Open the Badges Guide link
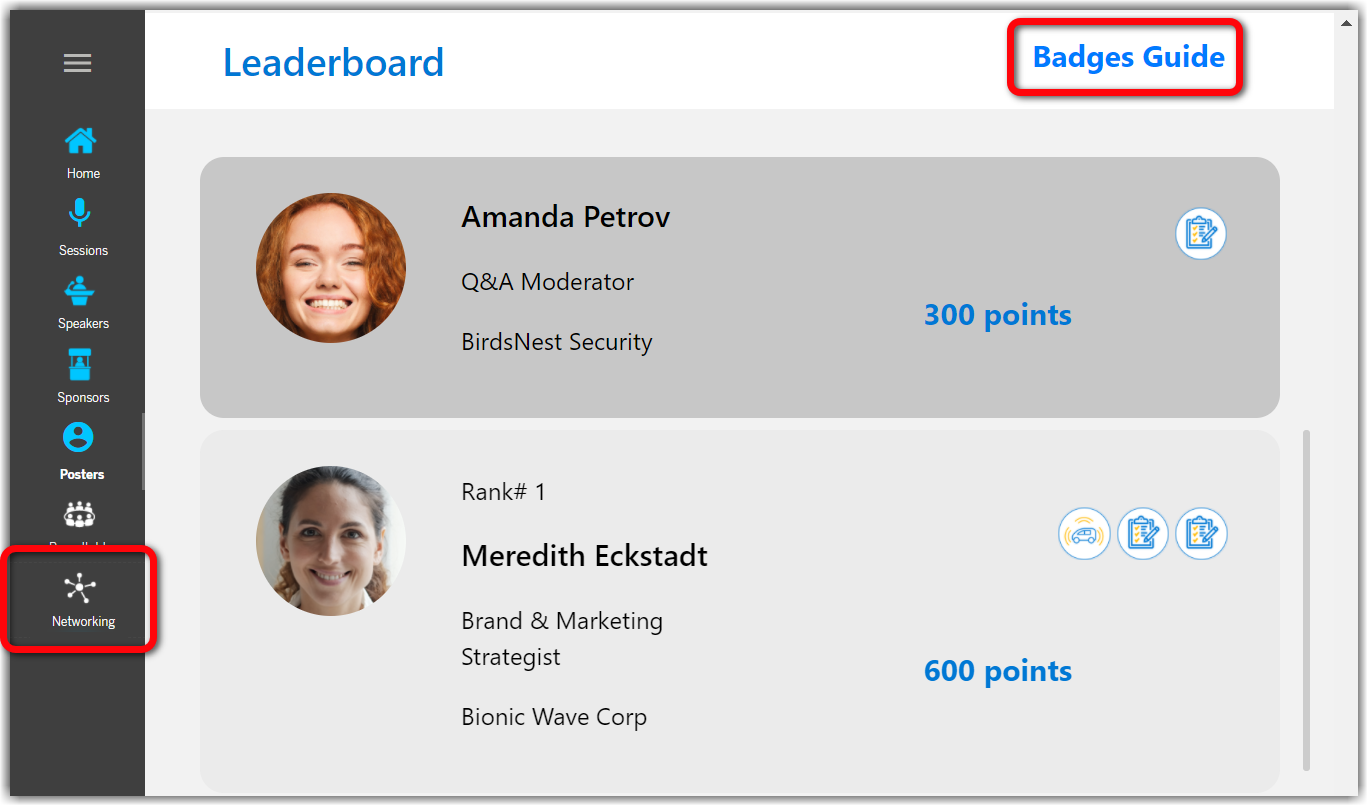 point(1128,57)
